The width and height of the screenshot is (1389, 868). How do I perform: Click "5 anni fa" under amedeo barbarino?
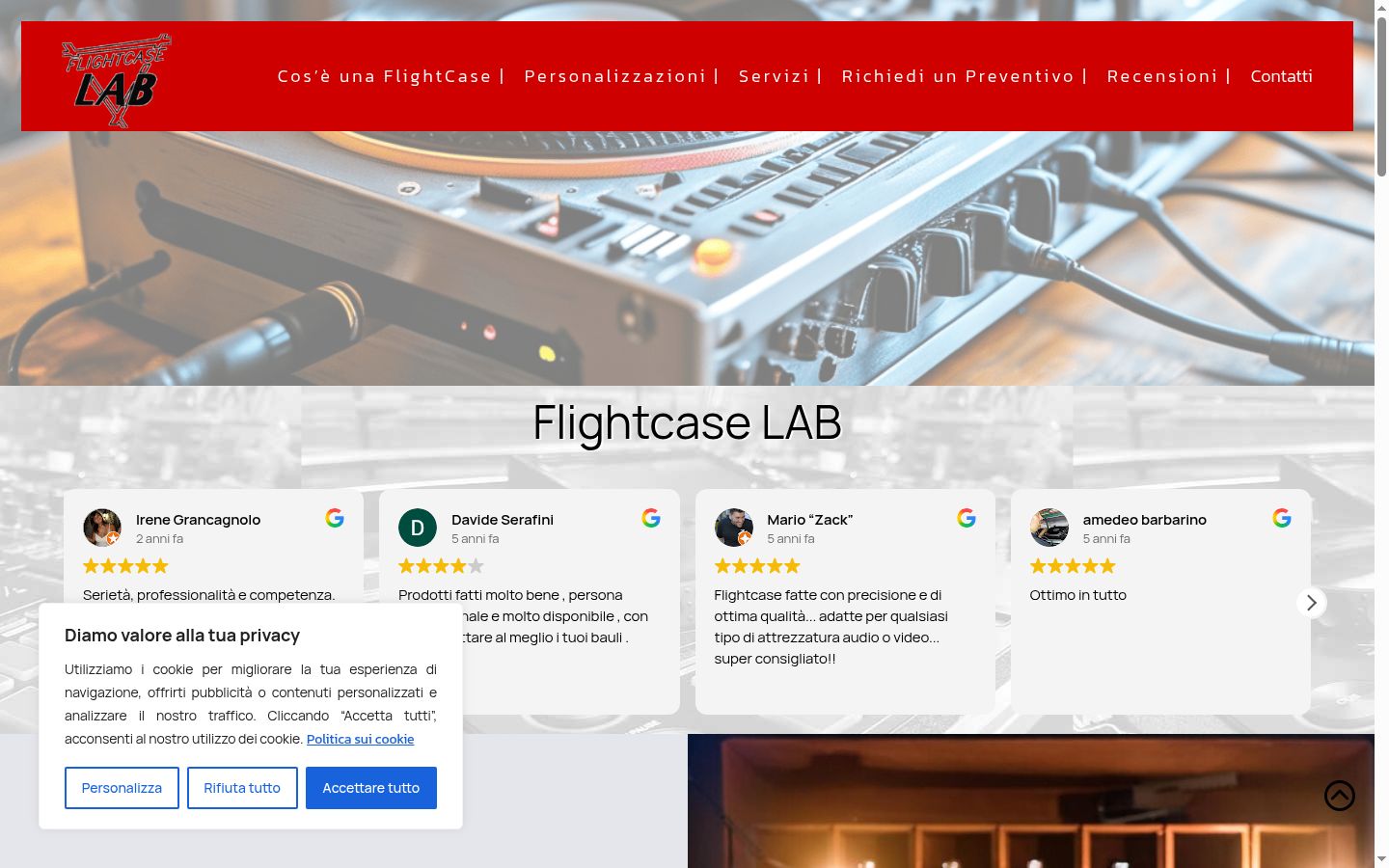[x=1106, y=539]
